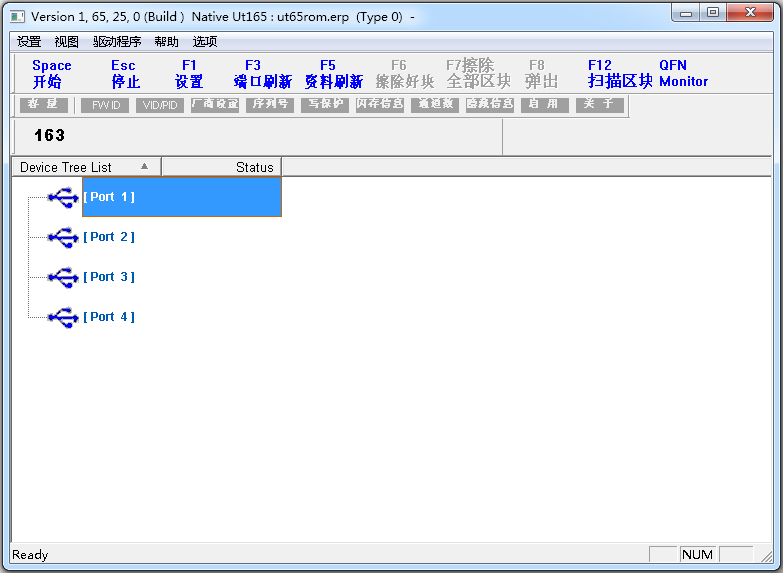Viewport: 783px width, 573px height.
Task: Click the 隐藏信息 button
Action: [x=490, y=104]
